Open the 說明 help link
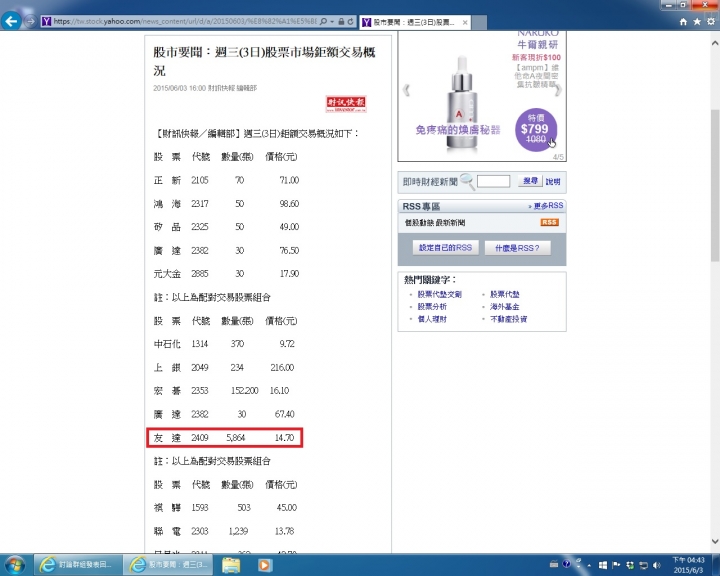 (553, 181)
